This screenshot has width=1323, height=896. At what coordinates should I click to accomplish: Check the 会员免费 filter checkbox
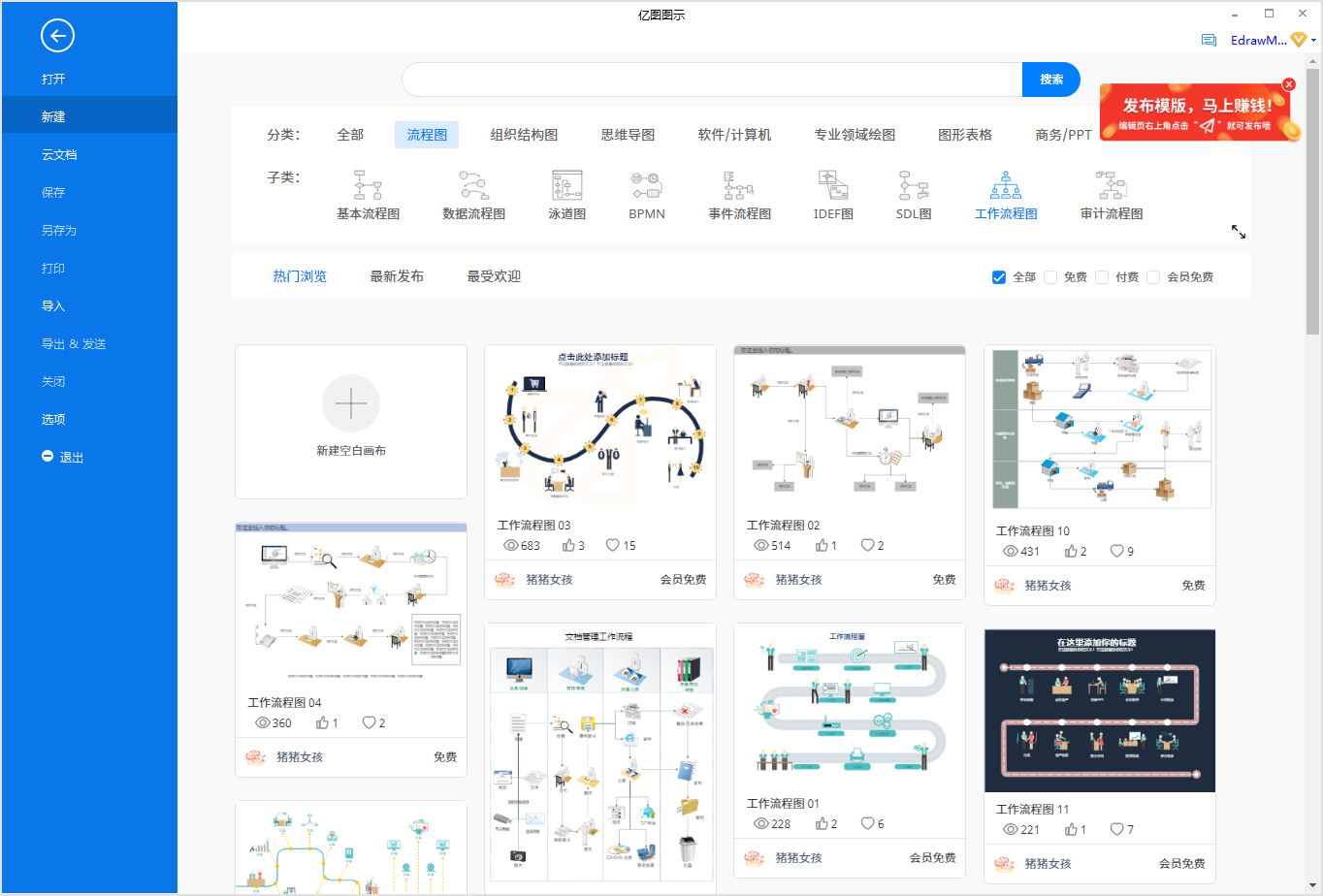click(x=1153, y=277)
